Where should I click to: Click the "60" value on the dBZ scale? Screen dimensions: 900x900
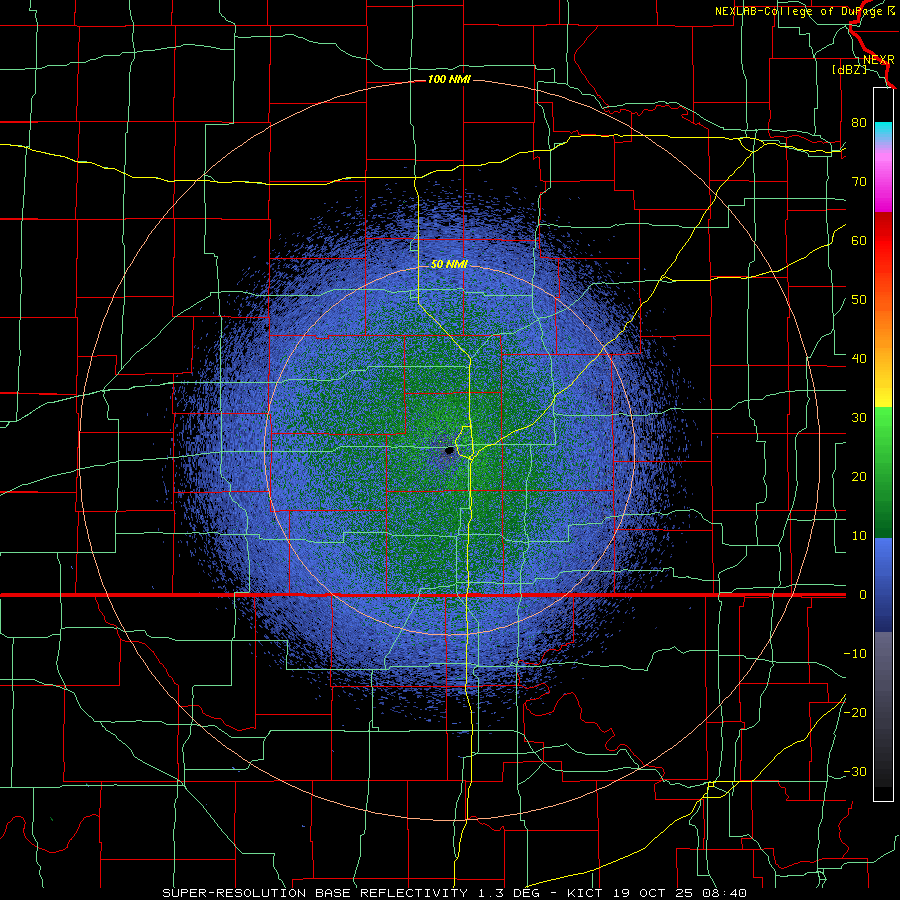coord(859,240)
